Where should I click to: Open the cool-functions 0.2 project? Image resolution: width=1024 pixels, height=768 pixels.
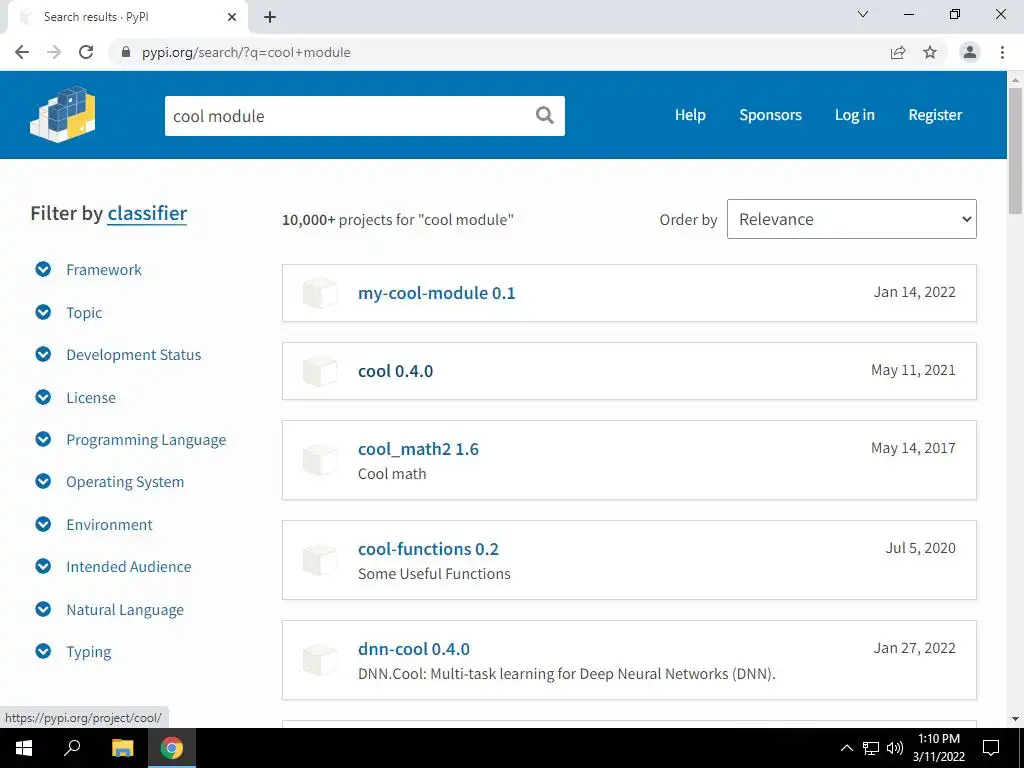(x=428, y=549)
